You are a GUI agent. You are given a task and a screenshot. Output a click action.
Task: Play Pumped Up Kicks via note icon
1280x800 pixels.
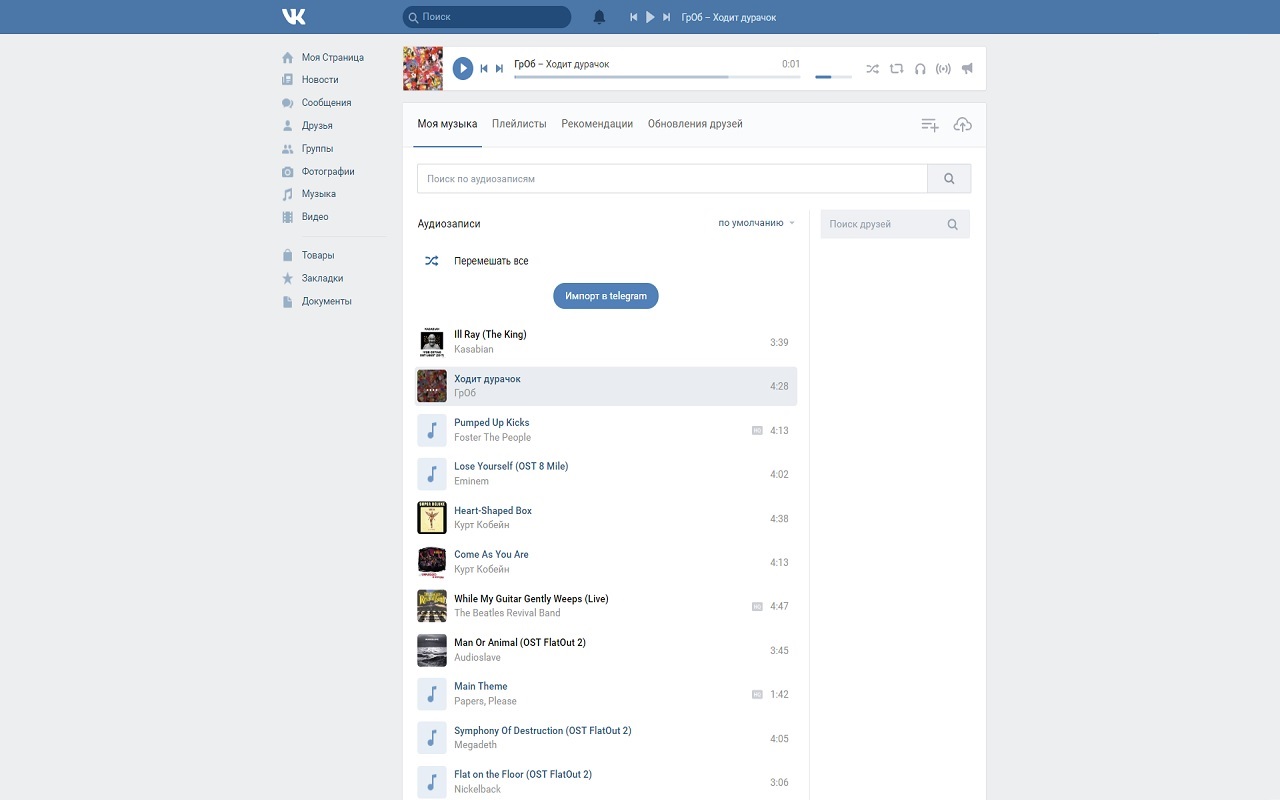coord(432,430)
